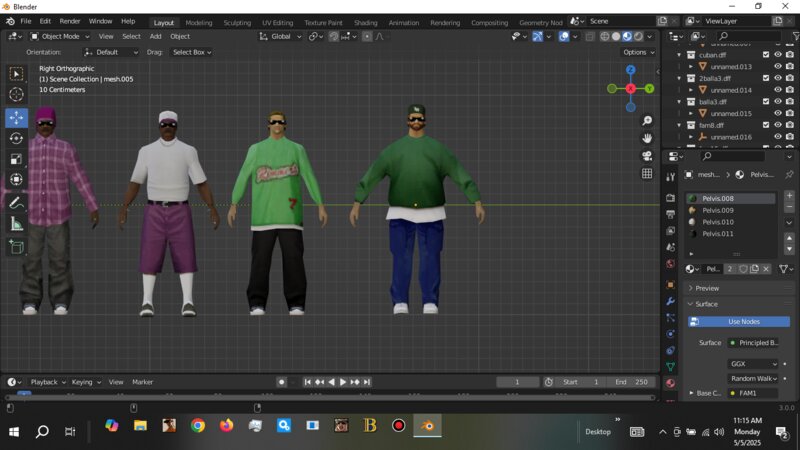800x450 pixels.
Task: Open the Material properties tab
Action: 670,383
